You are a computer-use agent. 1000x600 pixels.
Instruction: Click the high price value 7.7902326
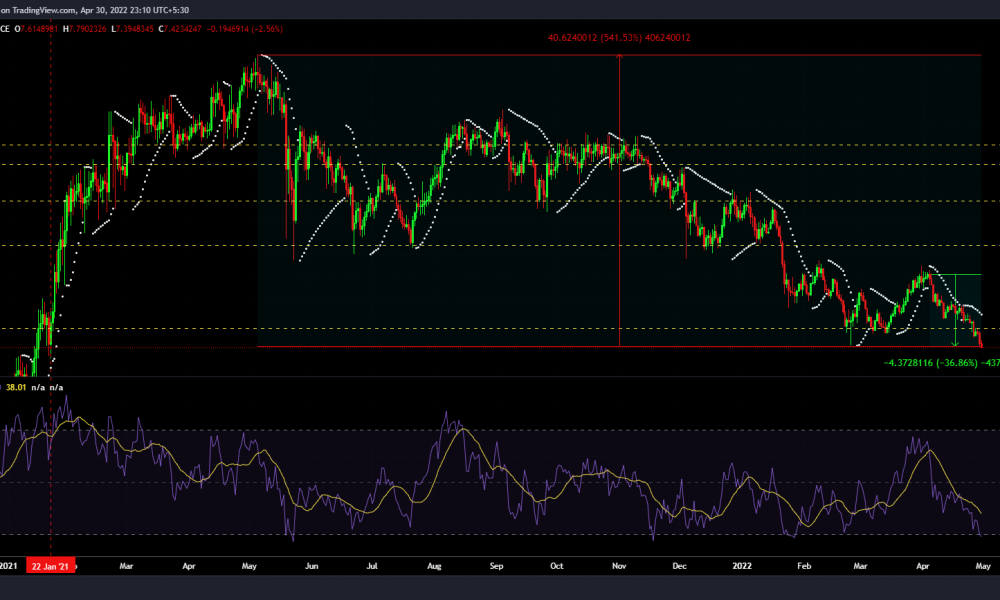coord(88,29)
